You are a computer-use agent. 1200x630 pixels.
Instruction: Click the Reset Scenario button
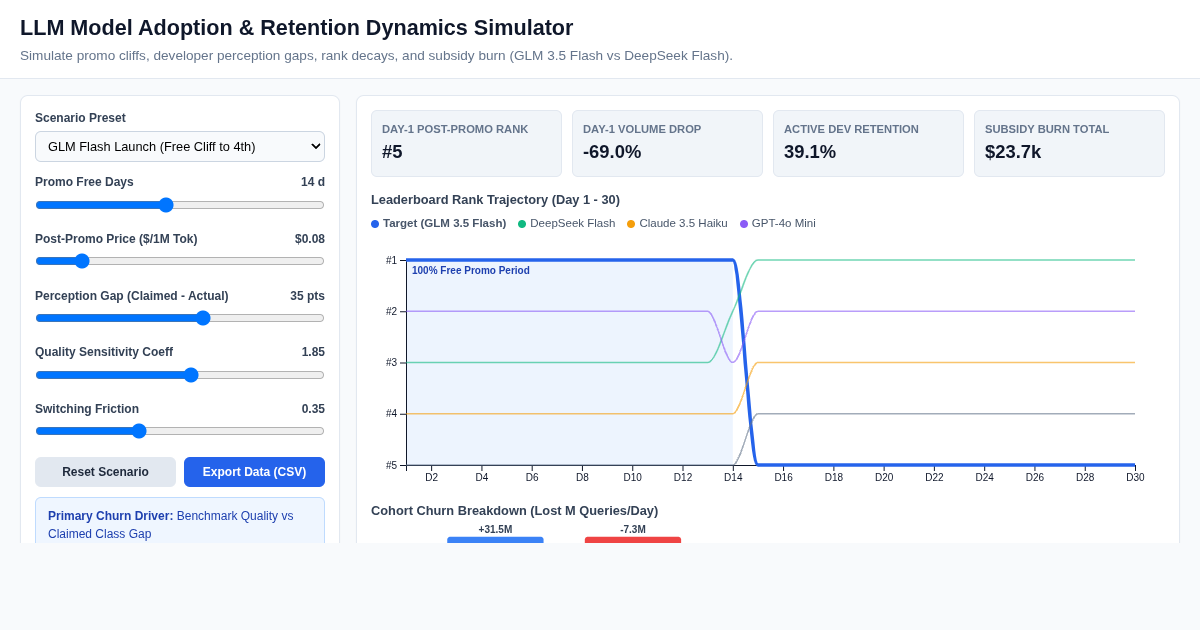[105, 472]
